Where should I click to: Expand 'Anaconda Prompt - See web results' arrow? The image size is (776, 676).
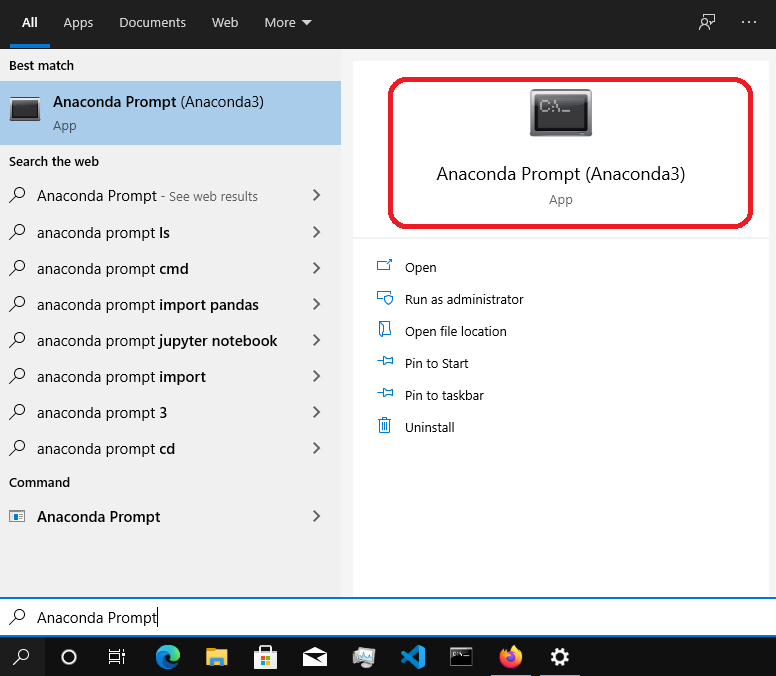point(317,195)
